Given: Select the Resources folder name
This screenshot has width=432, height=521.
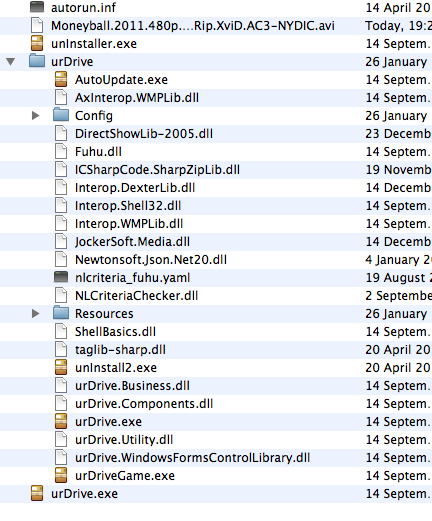Looking at the screenshot, I should (x=104, y=314).
